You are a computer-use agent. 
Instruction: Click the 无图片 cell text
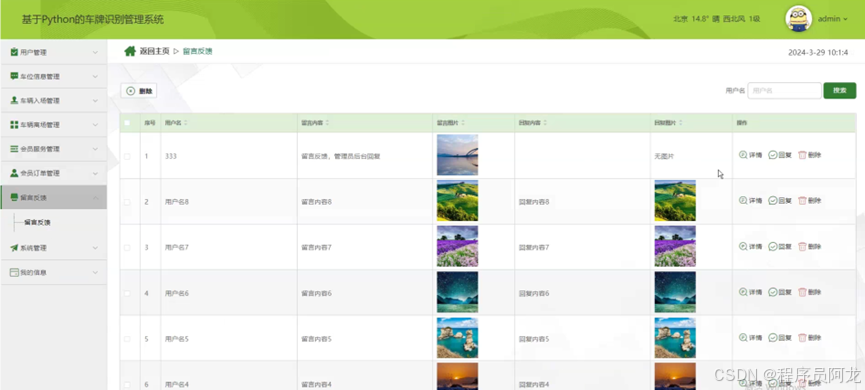(x=664, y=157)
